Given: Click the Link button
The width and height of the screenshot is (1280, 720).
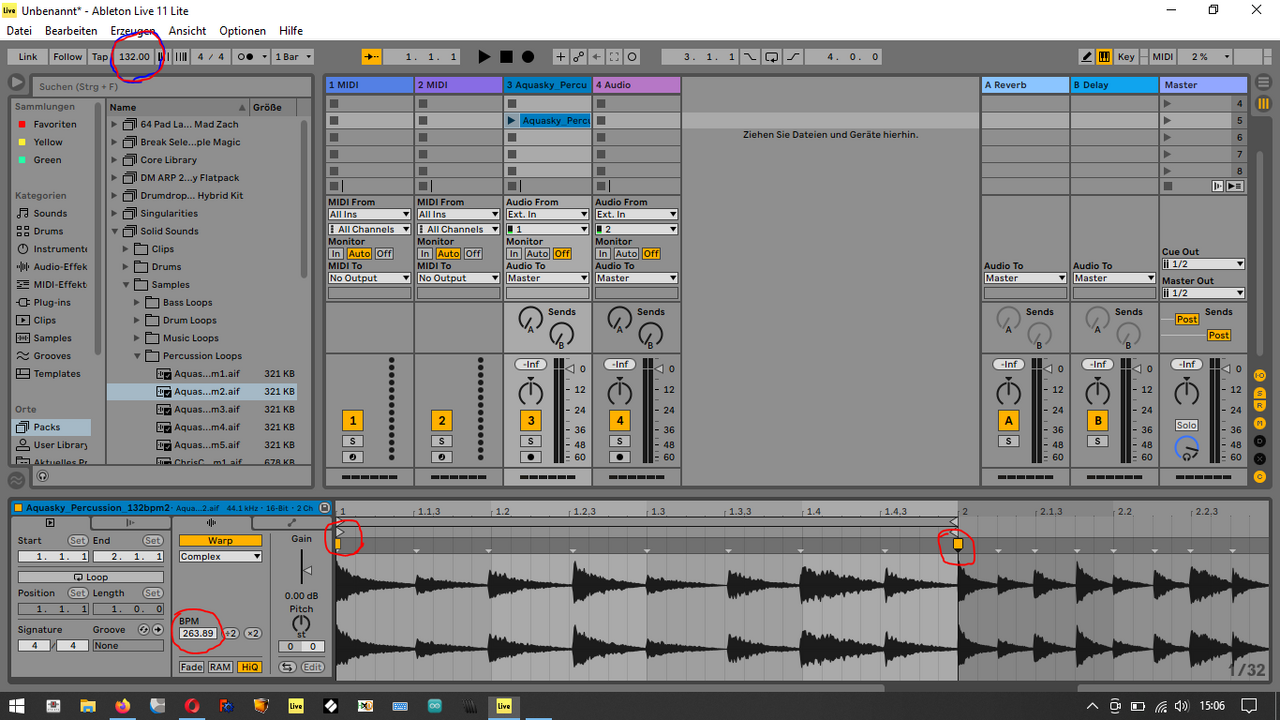Looking at the screenshot, I should click(x=28, y=57).
